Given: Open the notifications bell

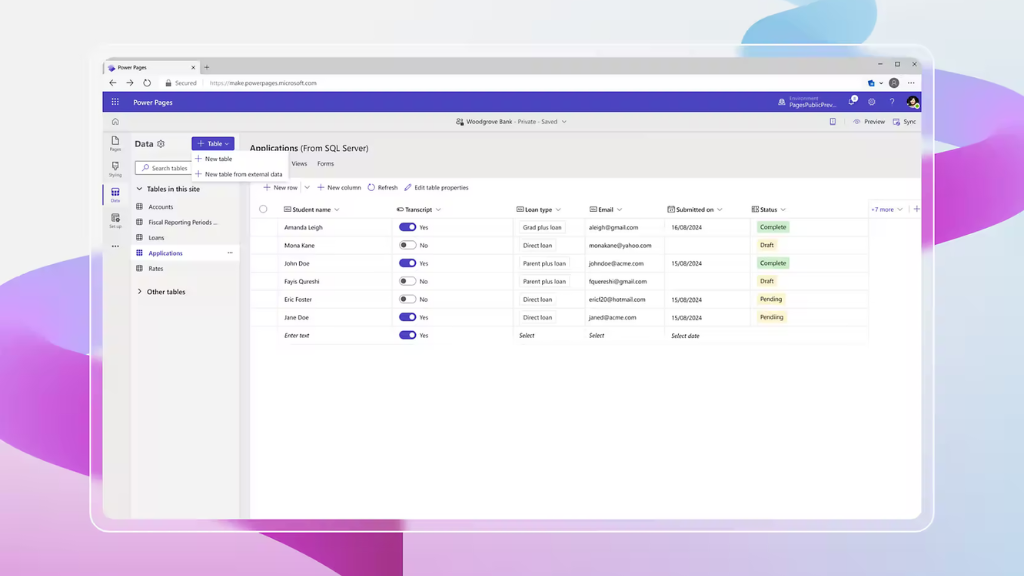Looking at the screenshot, I should tap(852, 102).
